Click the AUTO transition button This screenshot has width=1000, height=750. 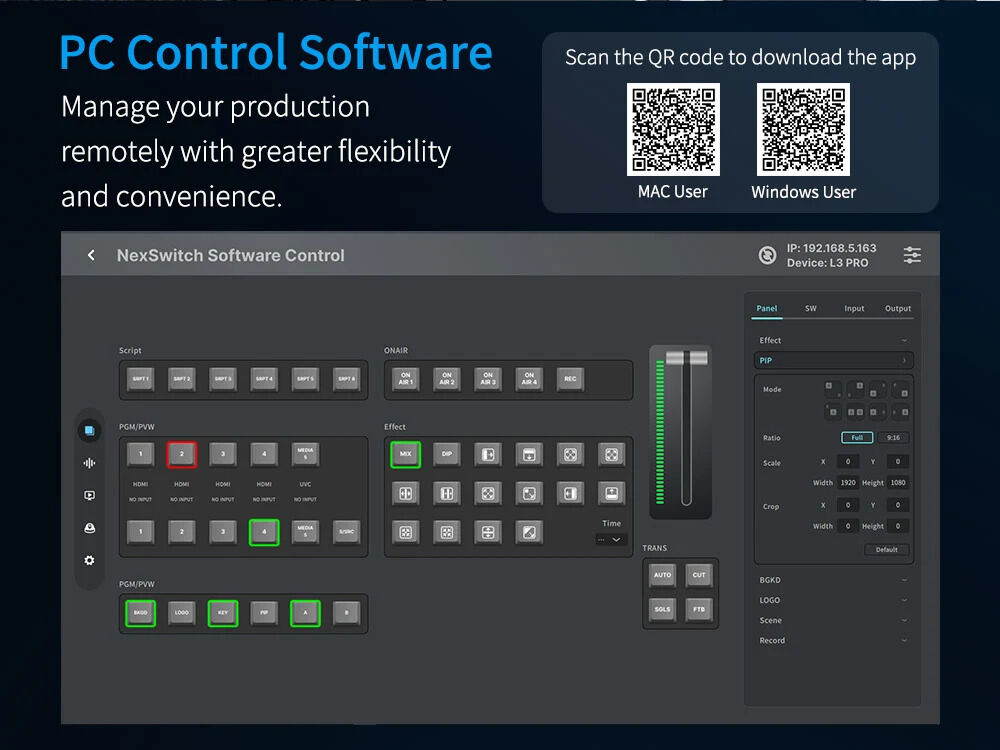click(x=663, y=575)
